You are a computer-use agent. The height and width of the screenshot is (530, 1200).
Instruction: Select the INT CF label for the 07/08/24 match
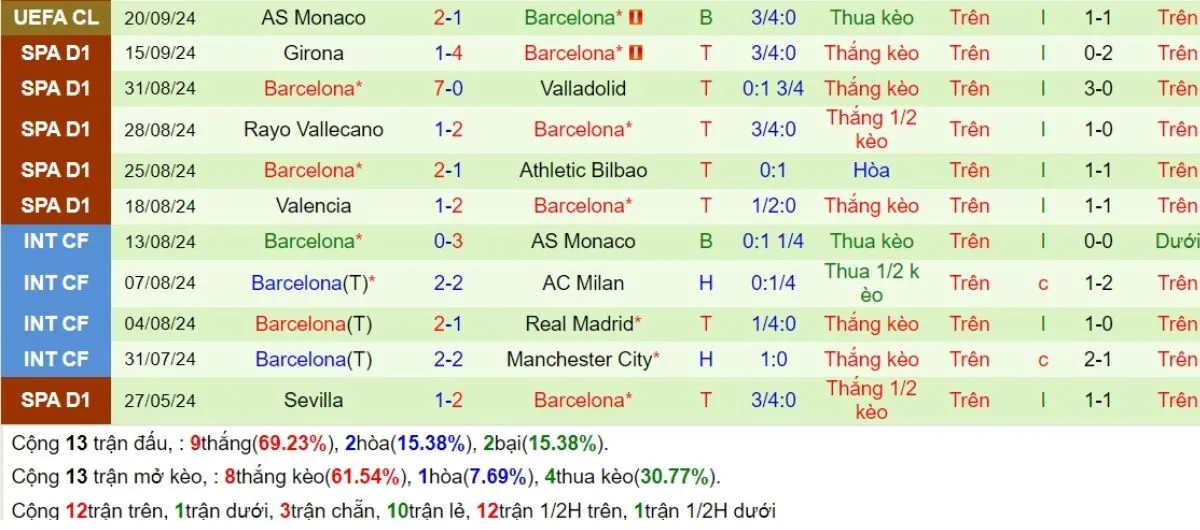57,283
